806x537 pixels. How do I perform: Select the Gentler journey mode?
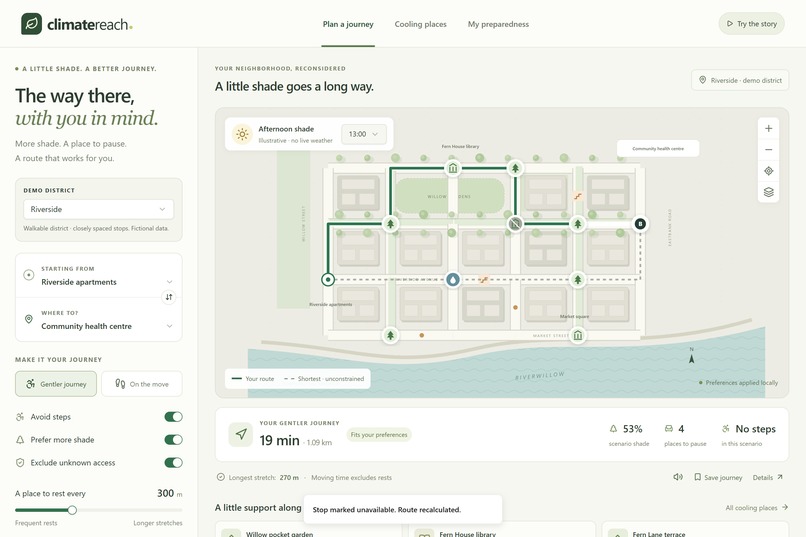tap(56, 384)
